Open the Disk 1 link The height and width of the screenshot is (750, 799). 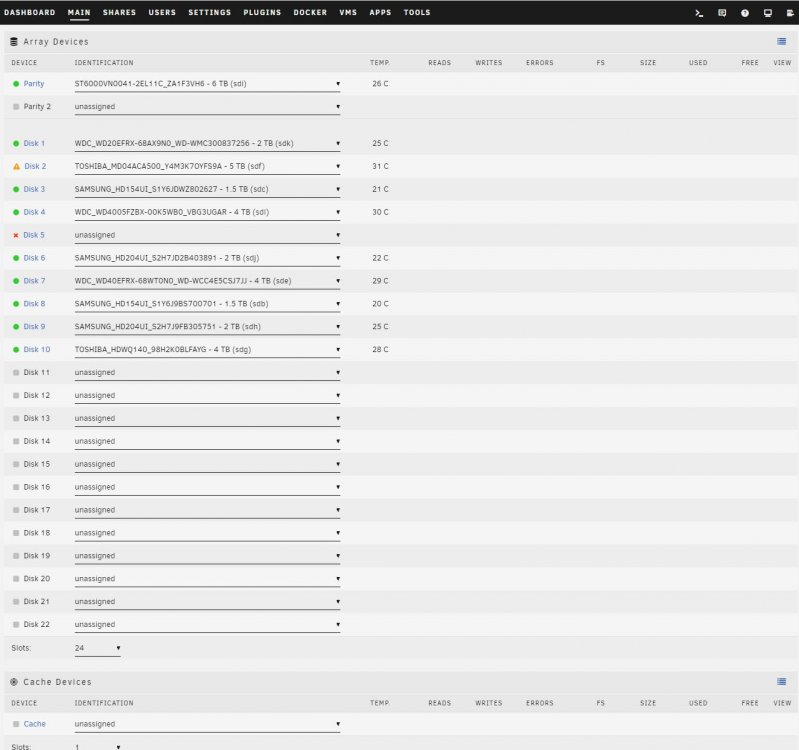click(34, 143)
